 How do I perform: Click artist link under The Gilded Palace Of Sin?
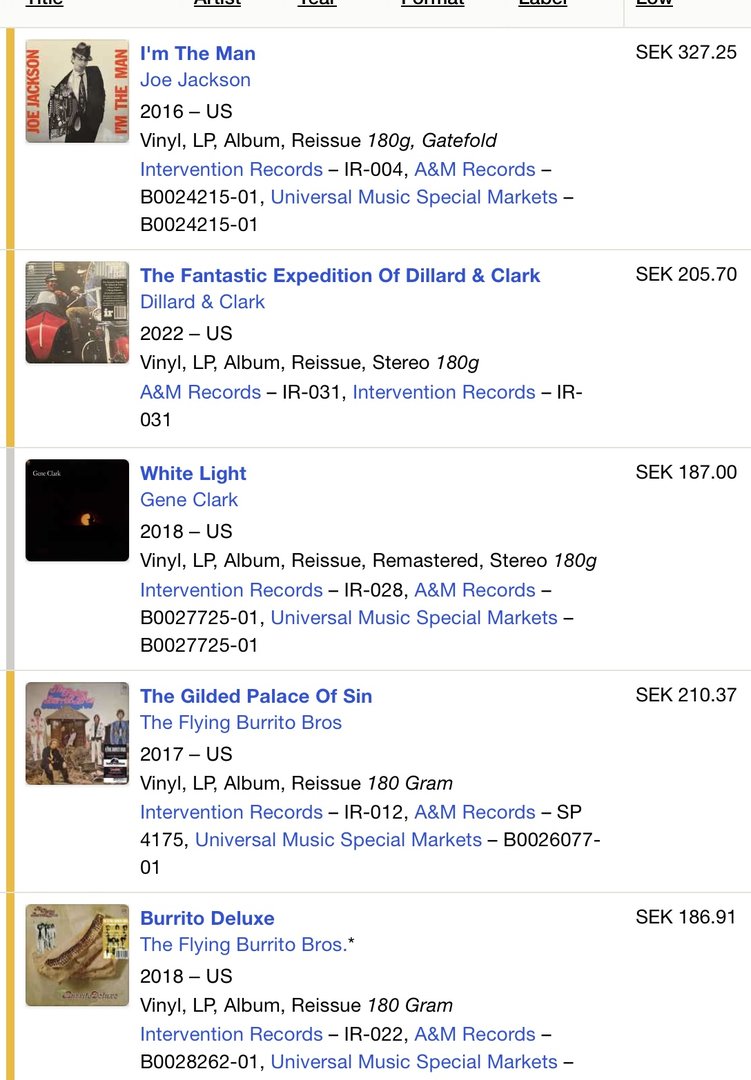point(241,723)
